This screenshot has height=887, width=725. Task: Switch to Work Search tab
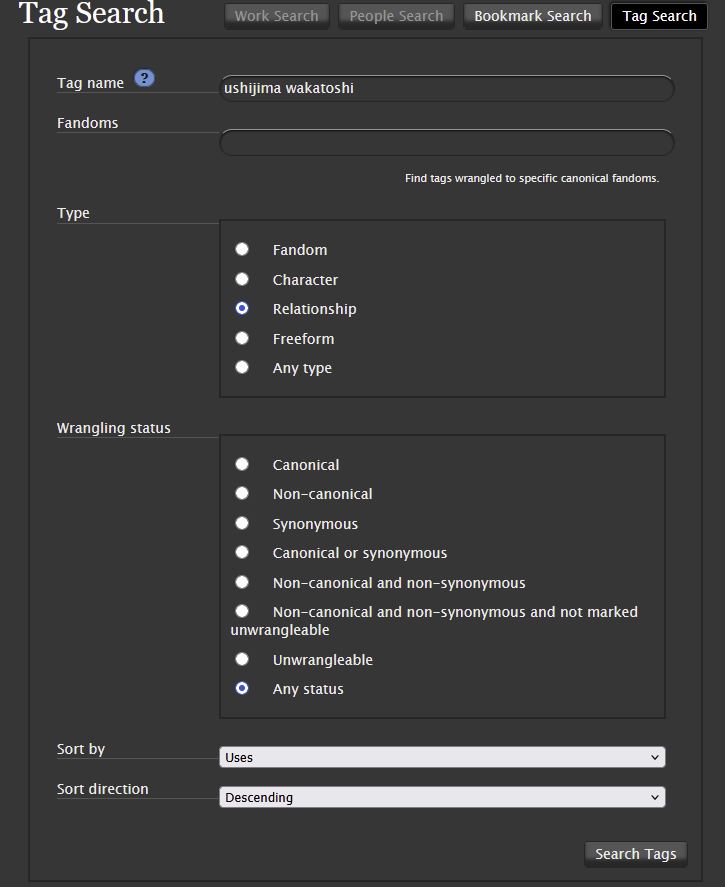click(x=277, y=16)
